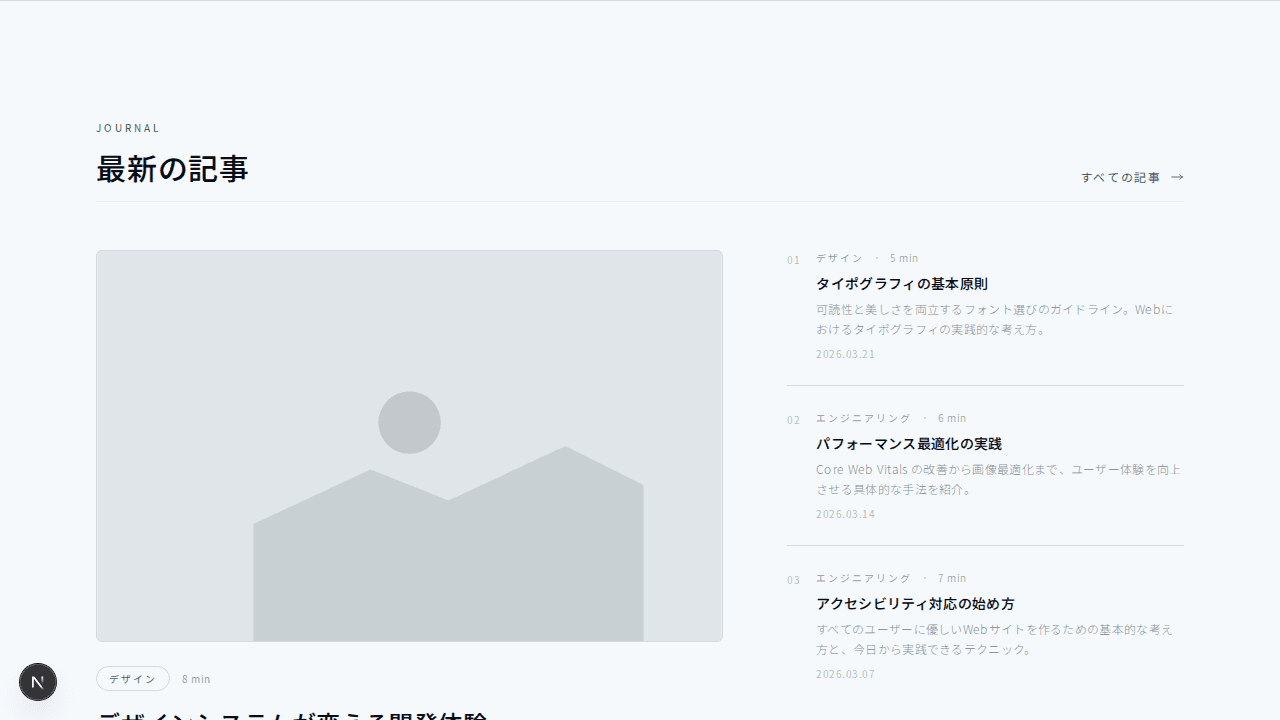Click the デザイン category label with 5 min

[x=839, y=258]
